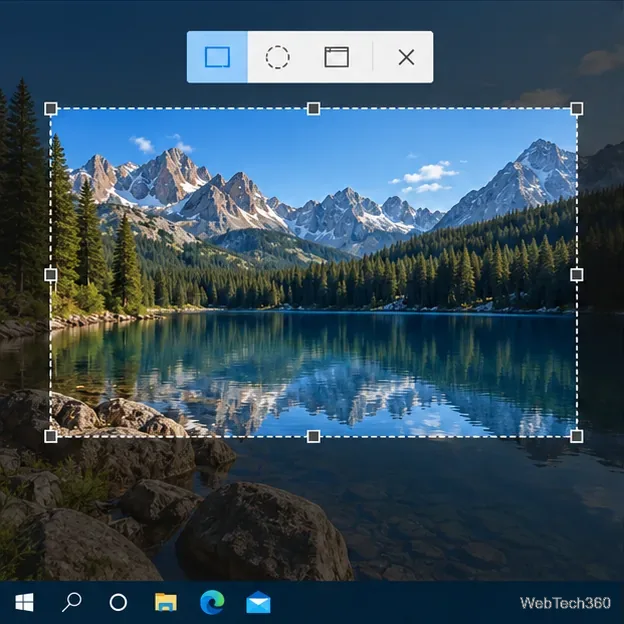Close the snipping toolbar
The image size is (624, 624).
click(406, 57)
